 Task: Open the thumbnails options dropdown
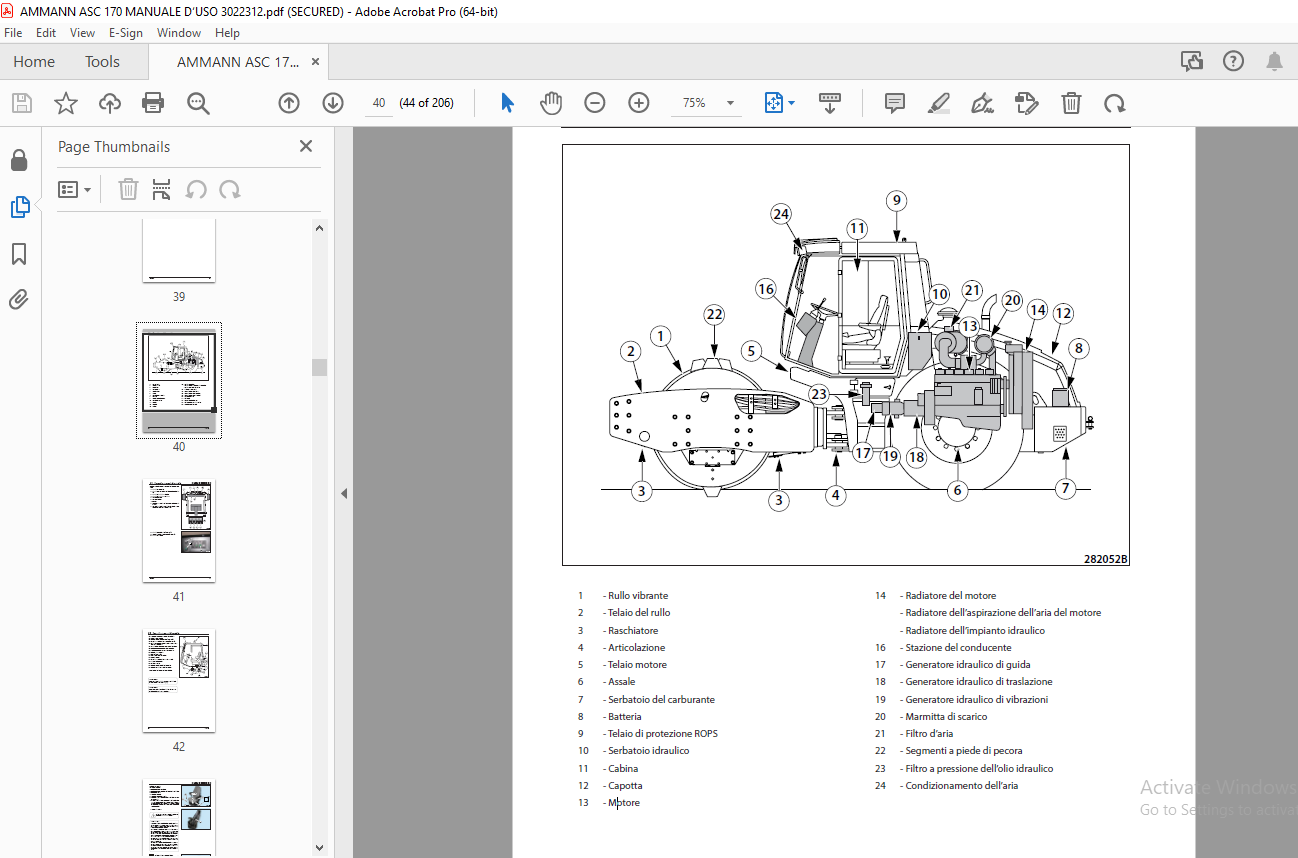click(x=74, y=189)
